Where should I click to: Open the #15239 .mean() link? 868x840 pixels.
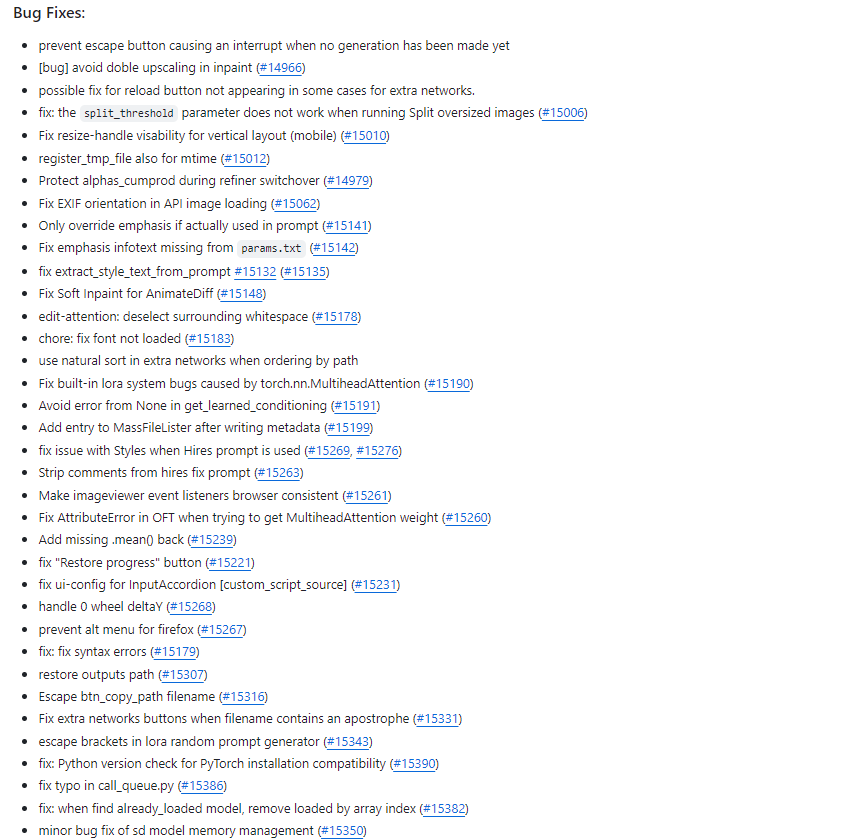(x=212, y=540)
